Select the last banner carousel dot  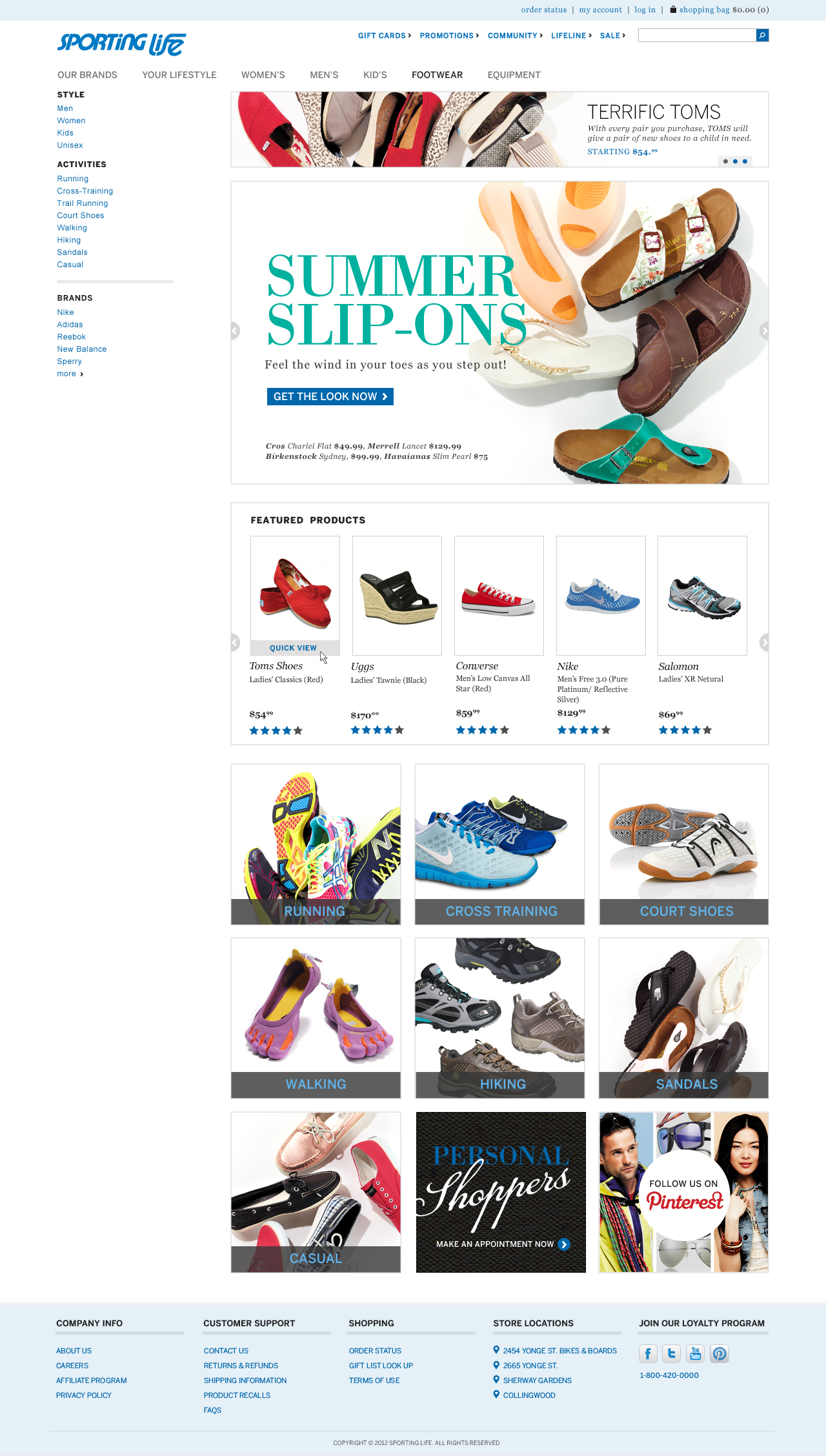point(745,161)
